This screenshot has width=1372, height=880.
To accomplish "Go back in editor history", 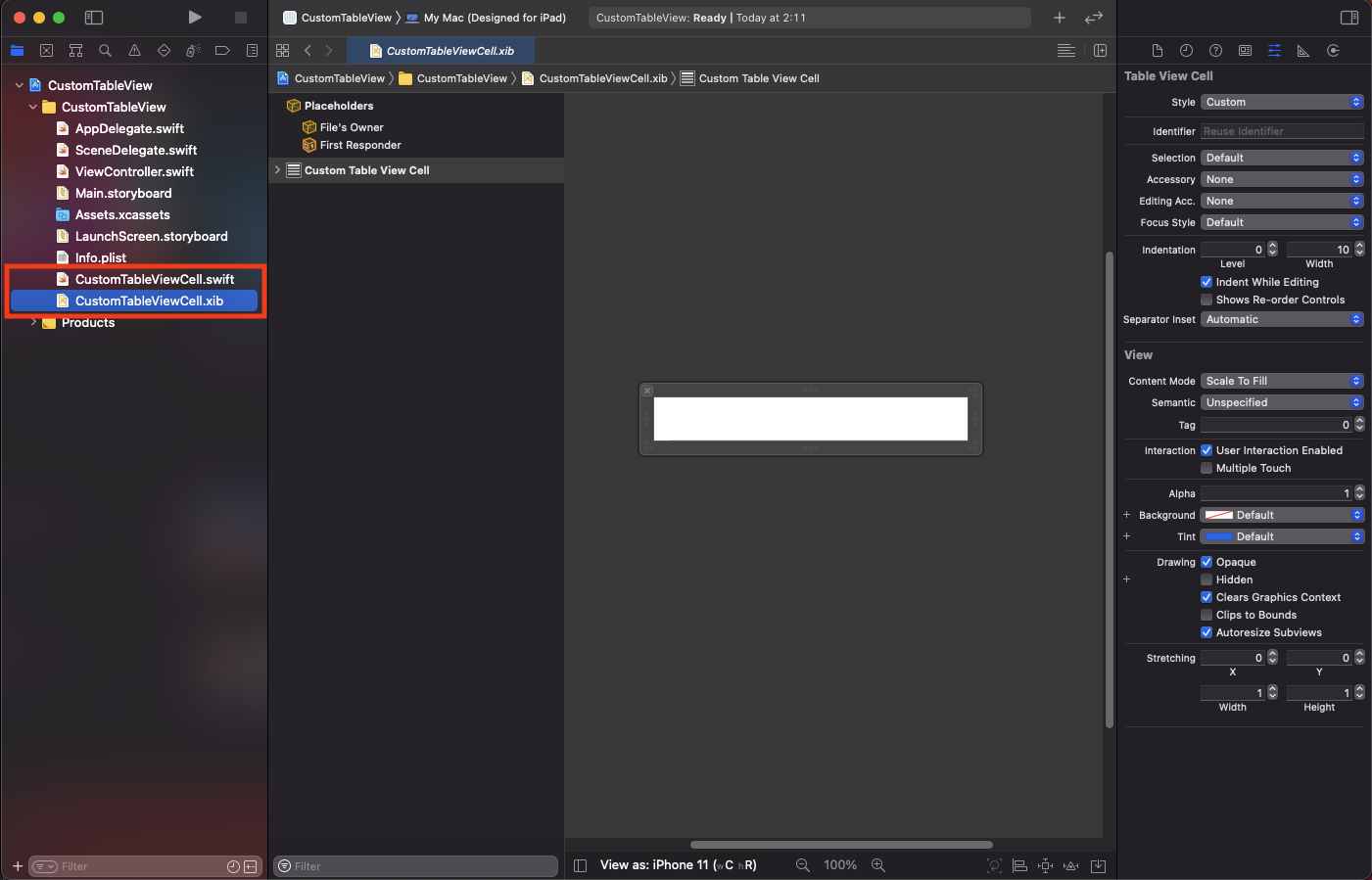I will (308, 50).
